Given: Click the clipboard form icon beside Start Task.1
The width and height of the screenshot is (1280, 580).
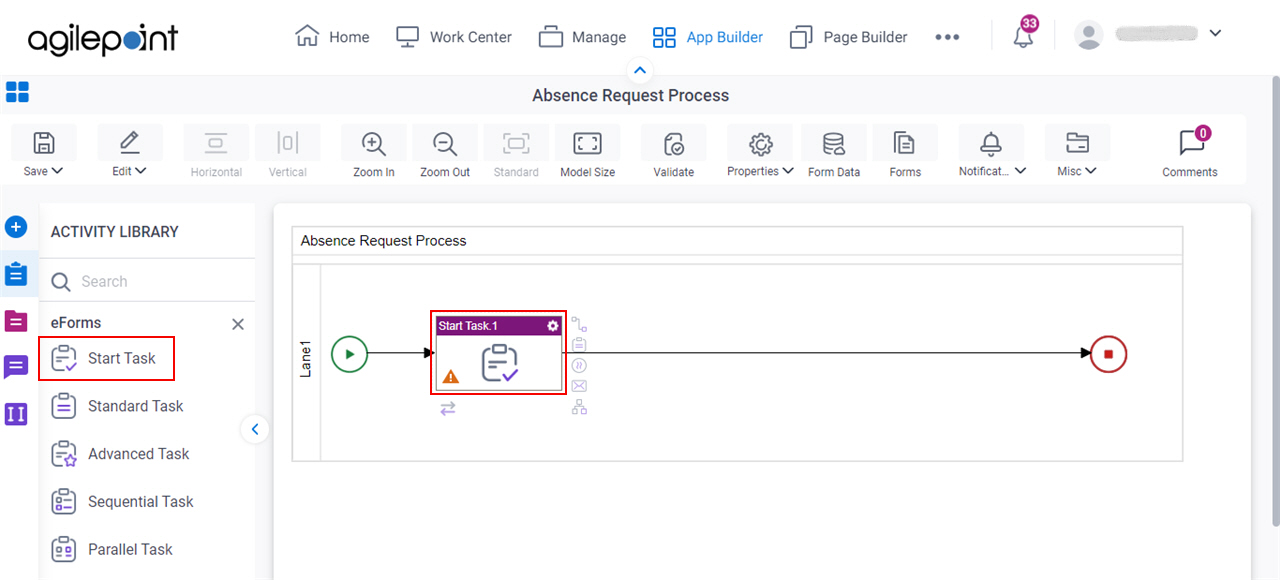Looking at the screenshot, I should [579, 345].
